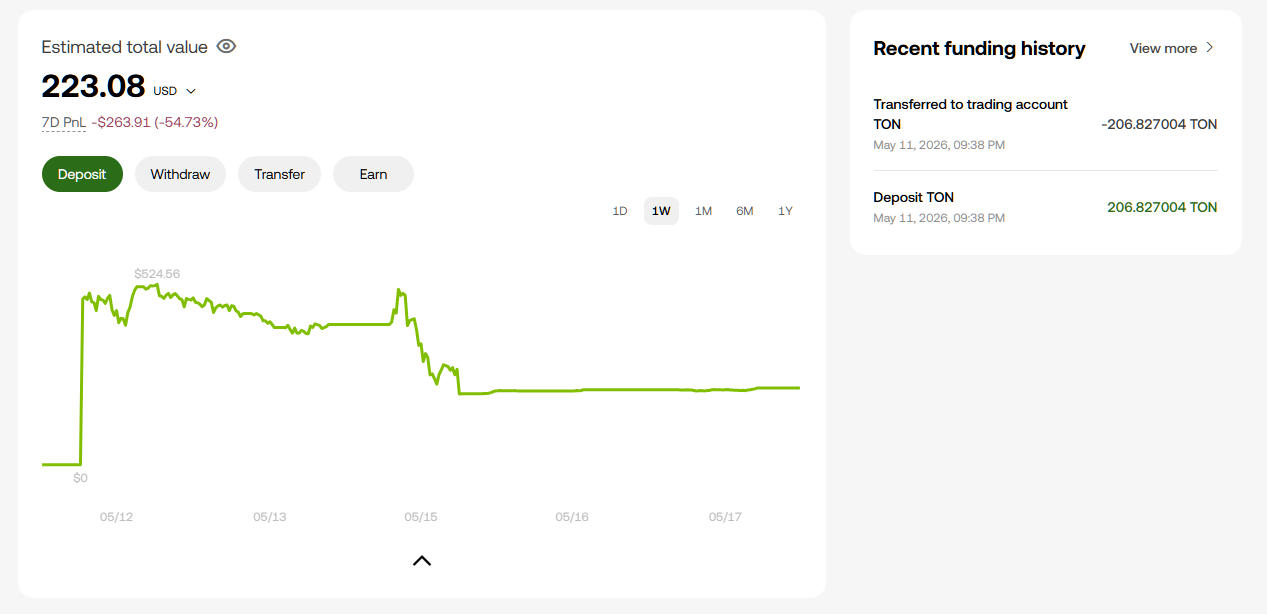
Task: Open the Deposit TON history entry
Action: click(x=1045, y=207)
